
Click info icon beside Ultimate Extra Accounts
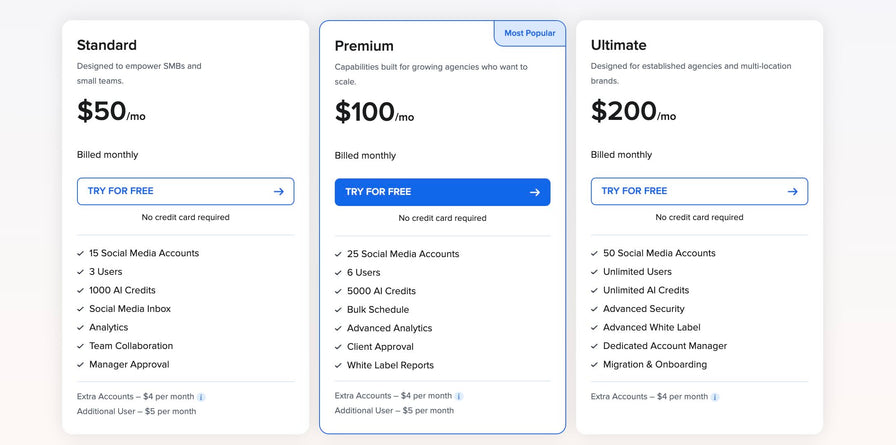[x=715, y=397]
